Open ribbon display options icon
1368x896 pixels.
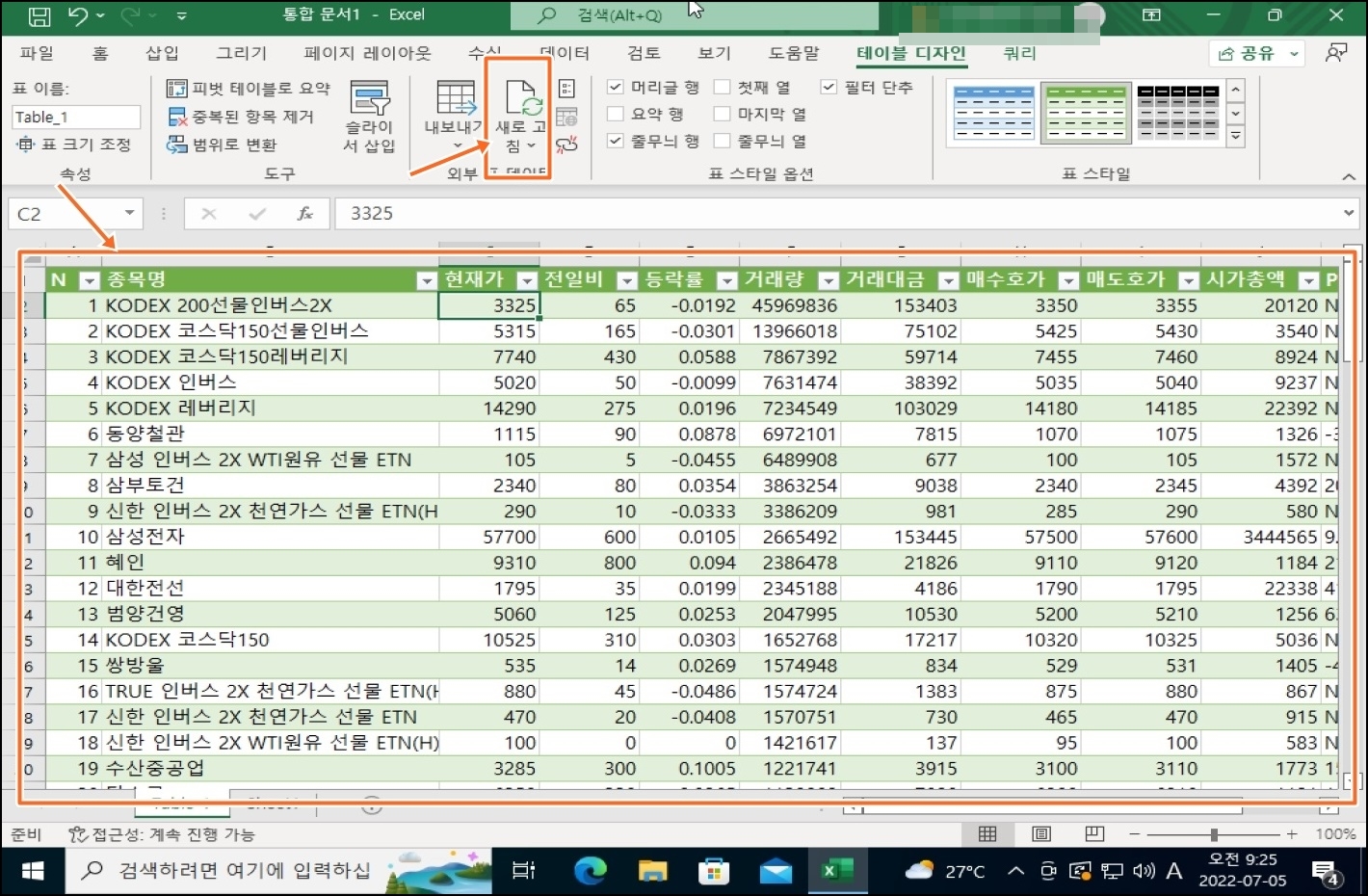pyautogui.click(x=1151, y=15)
